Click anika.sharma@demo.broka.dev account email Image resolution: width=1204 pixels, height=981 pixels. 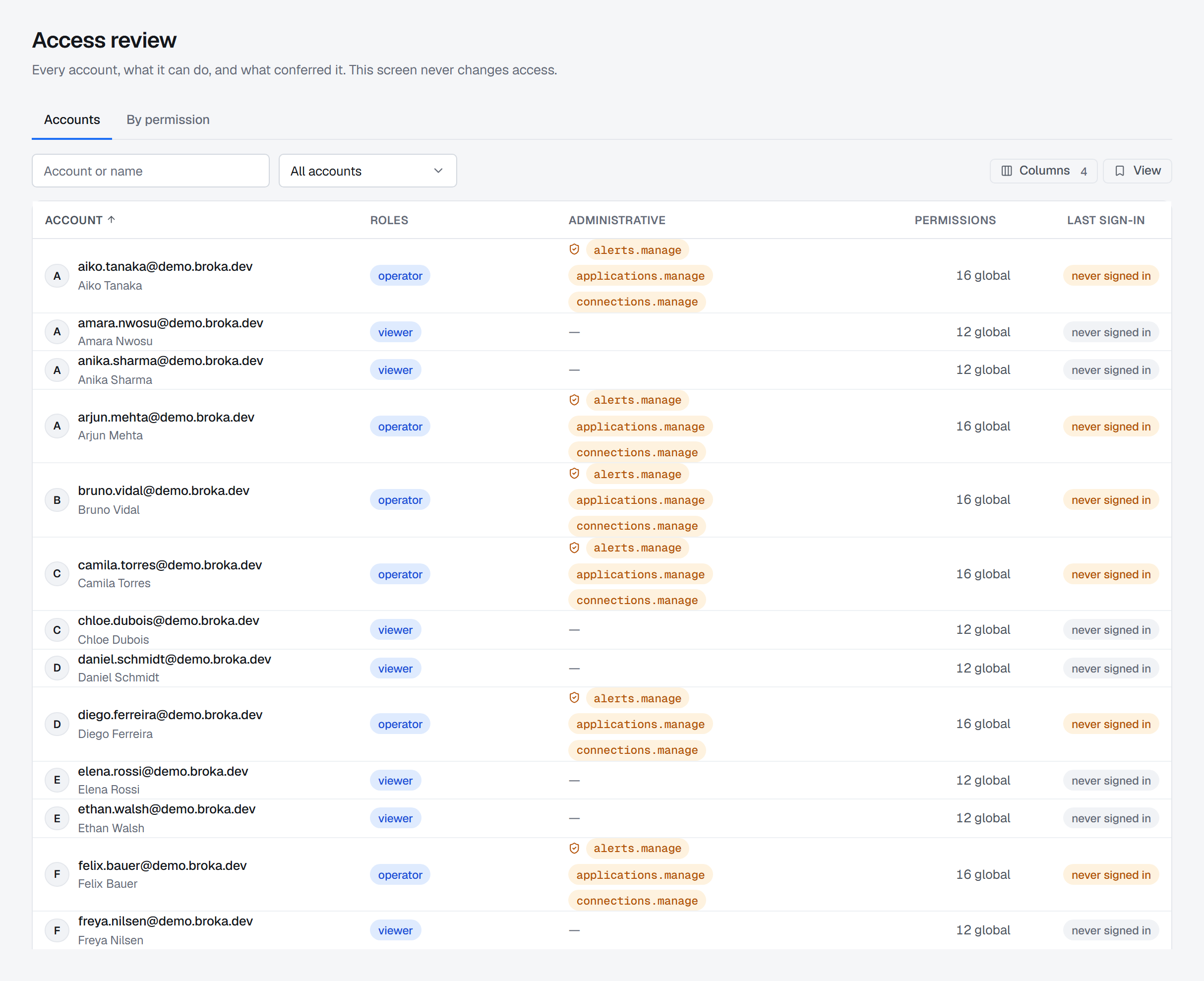click(171, 361)
